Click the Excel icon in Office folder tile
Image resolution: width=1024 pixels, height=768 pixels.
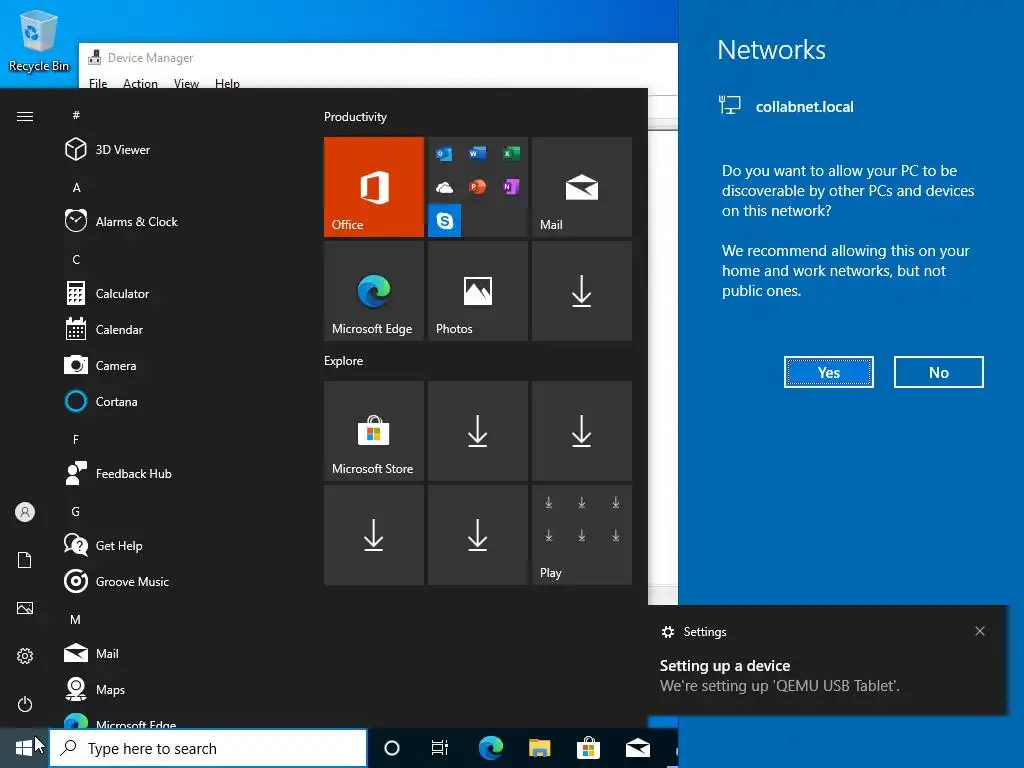511,153
